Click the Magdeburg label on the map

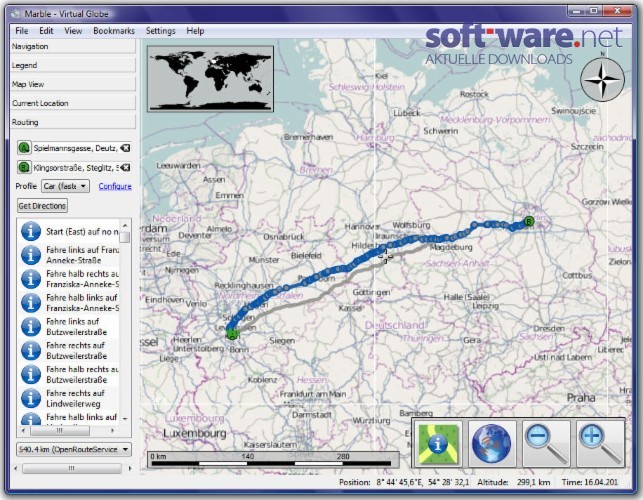pos(451,247)
